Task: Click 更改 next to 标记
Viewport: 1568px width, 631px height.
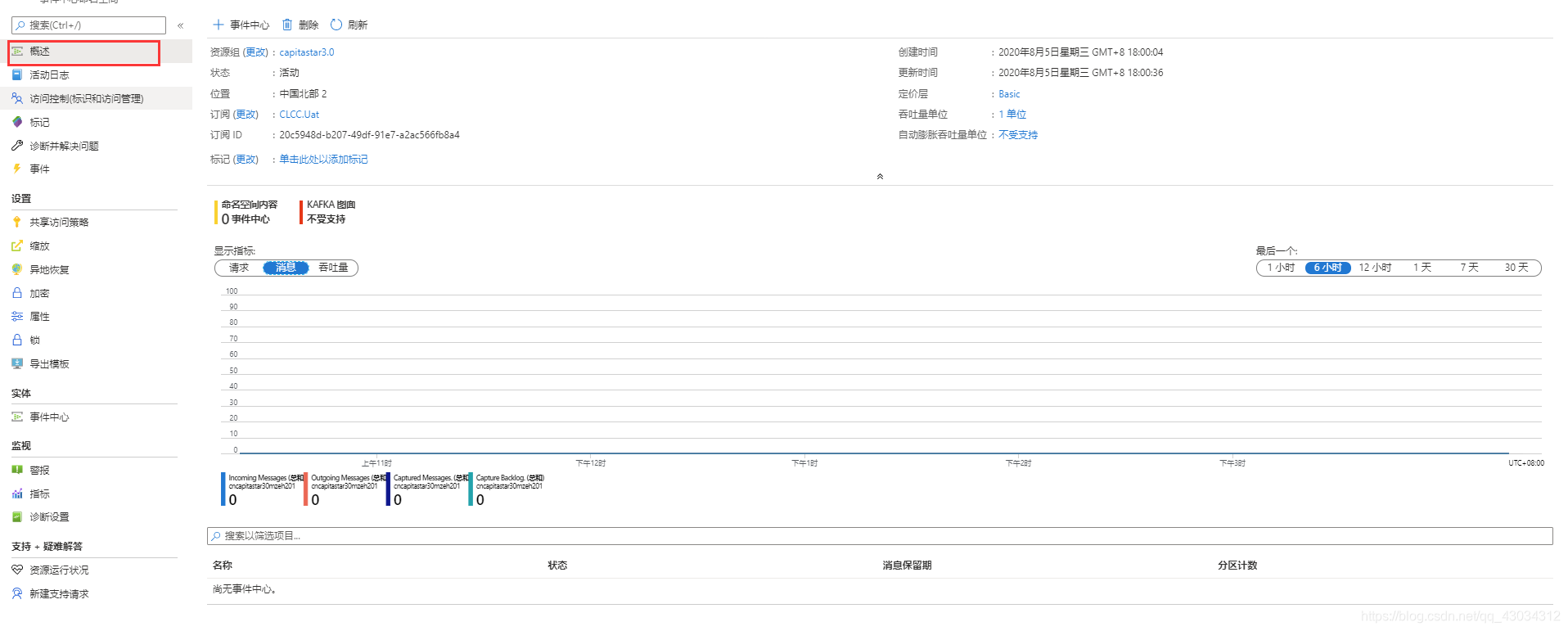Action: click(246, 160)
